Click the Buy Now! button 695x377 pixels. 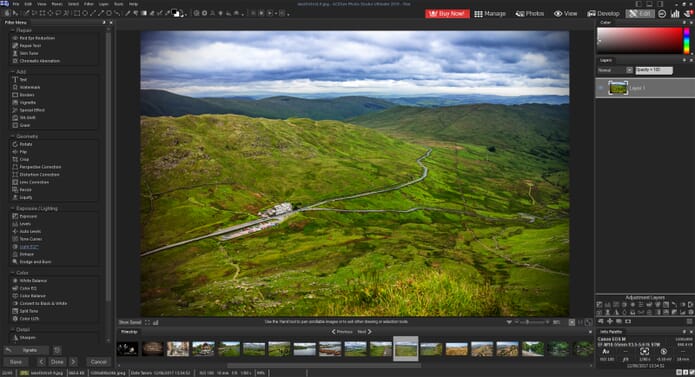(447, 14)
